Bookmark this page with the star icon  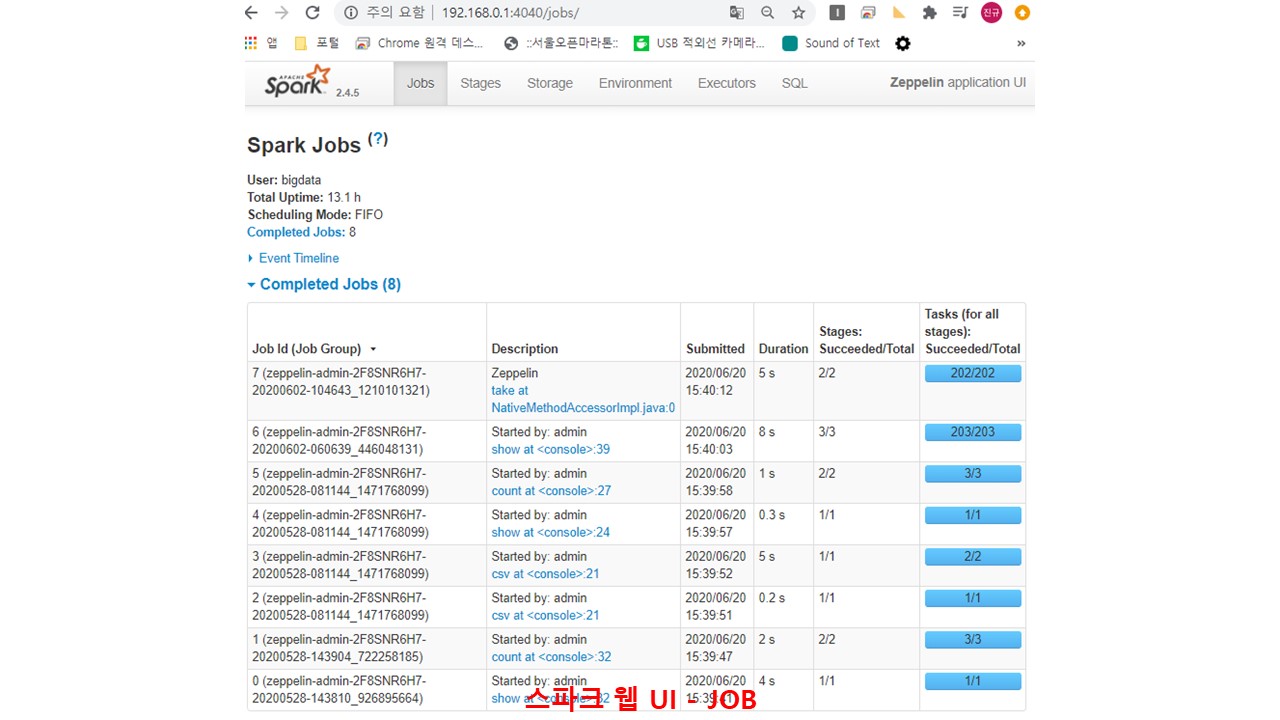tap(798, 13)
